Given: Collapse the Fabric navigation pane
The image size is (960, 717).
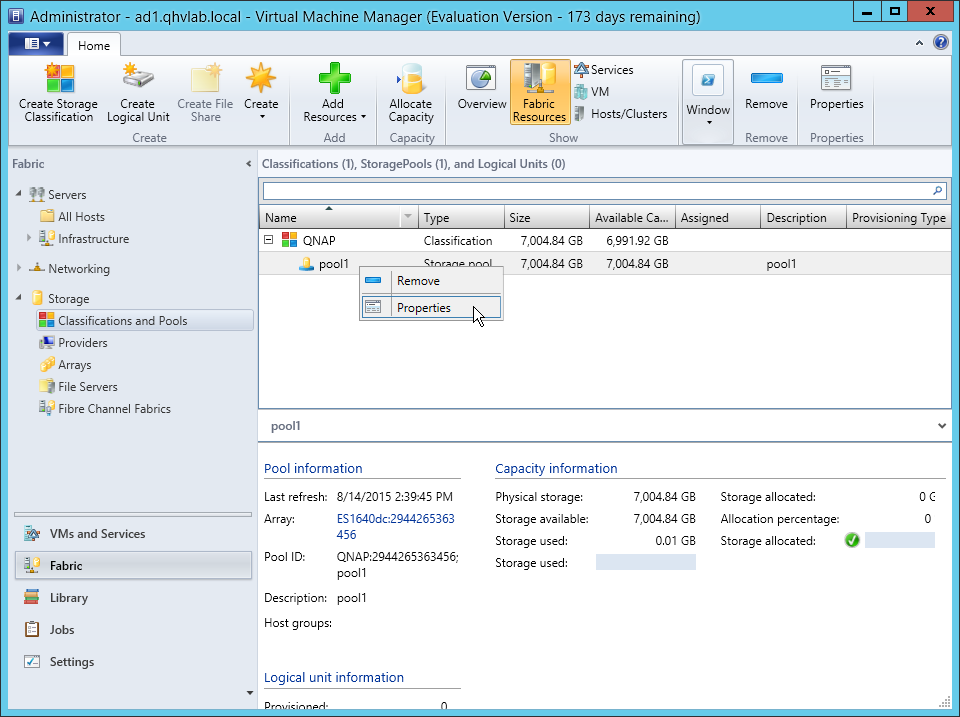Looking at the screenshot, I should point(248,163).
